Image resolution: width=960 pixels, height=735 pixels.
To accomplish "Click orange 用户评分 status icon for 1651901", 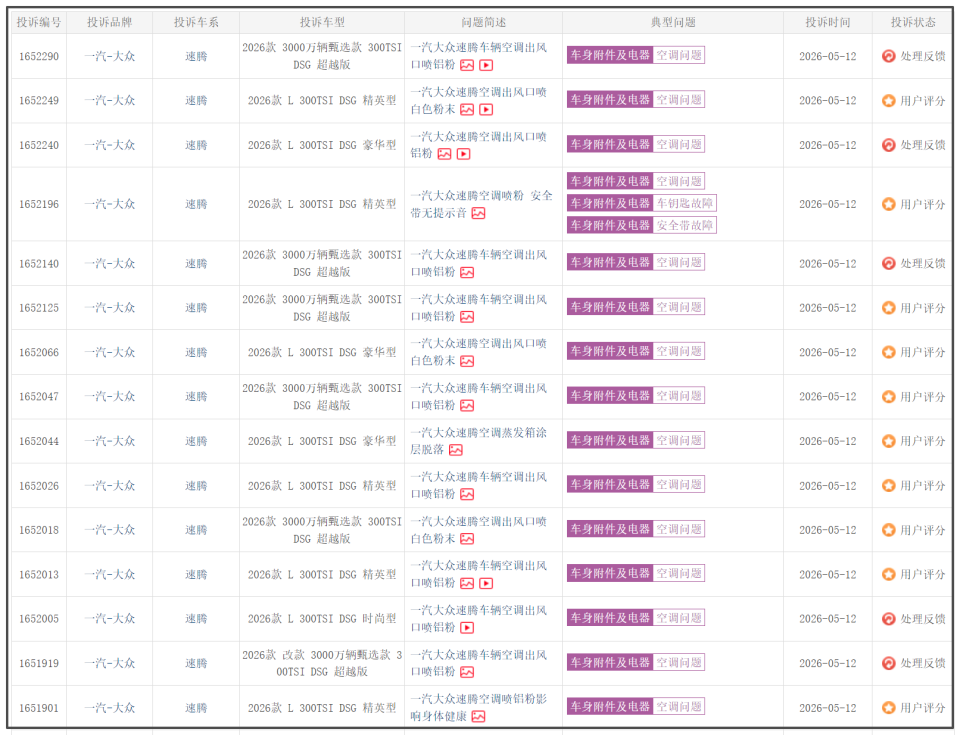I will (x=888, y=708).
